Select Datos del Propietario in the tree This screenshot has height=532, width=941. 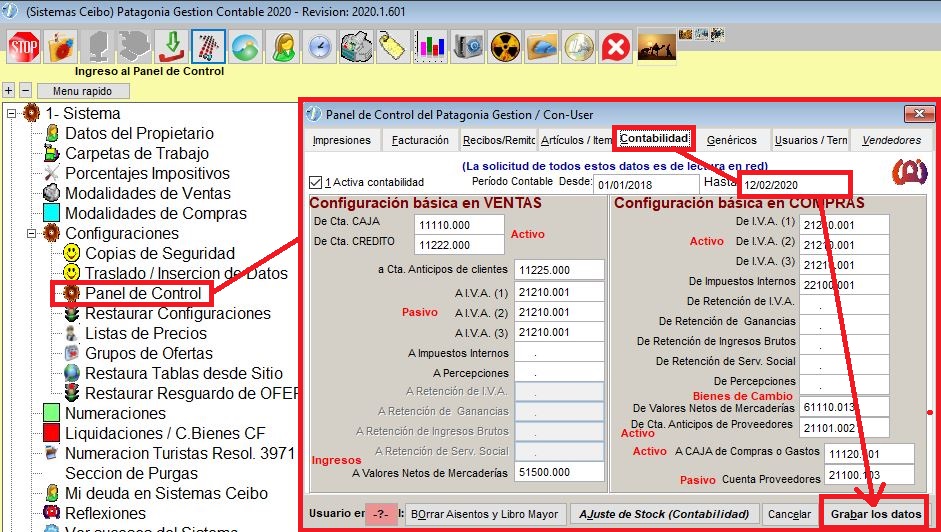(139, 133)
